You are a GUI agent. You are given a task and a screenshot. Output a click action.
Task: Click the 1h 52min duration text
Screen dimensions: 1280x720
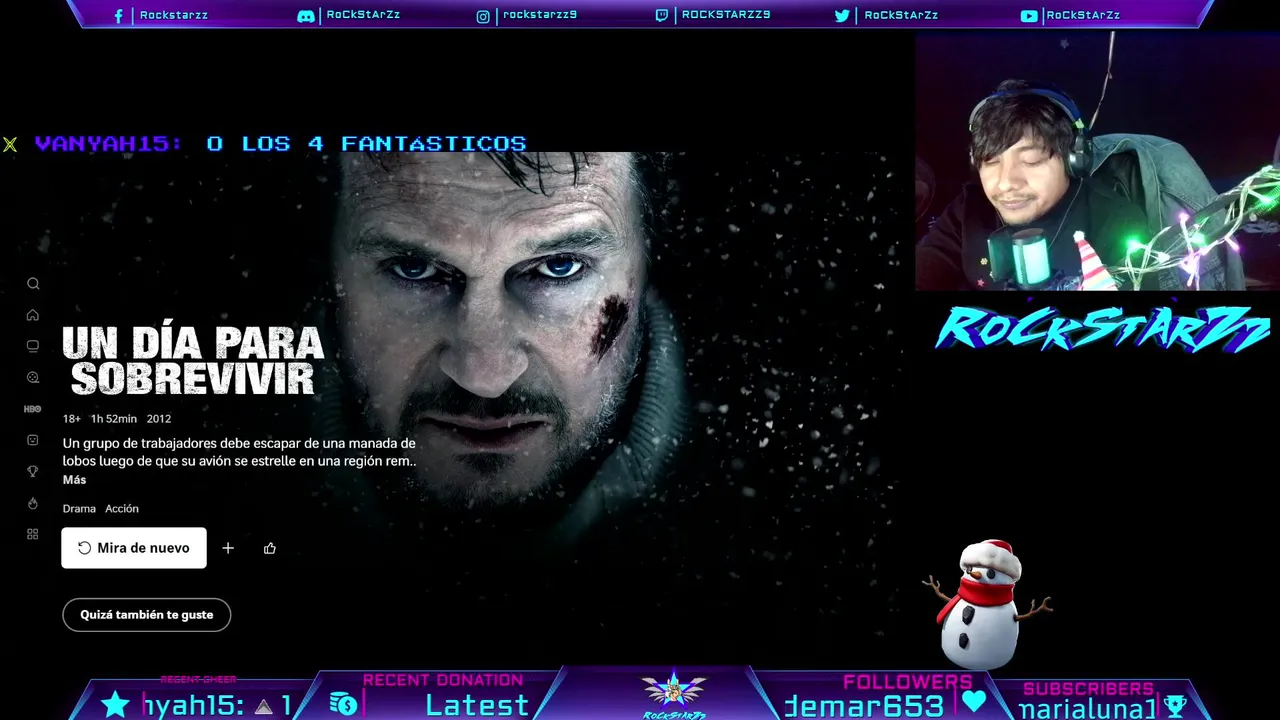(114, 419)
